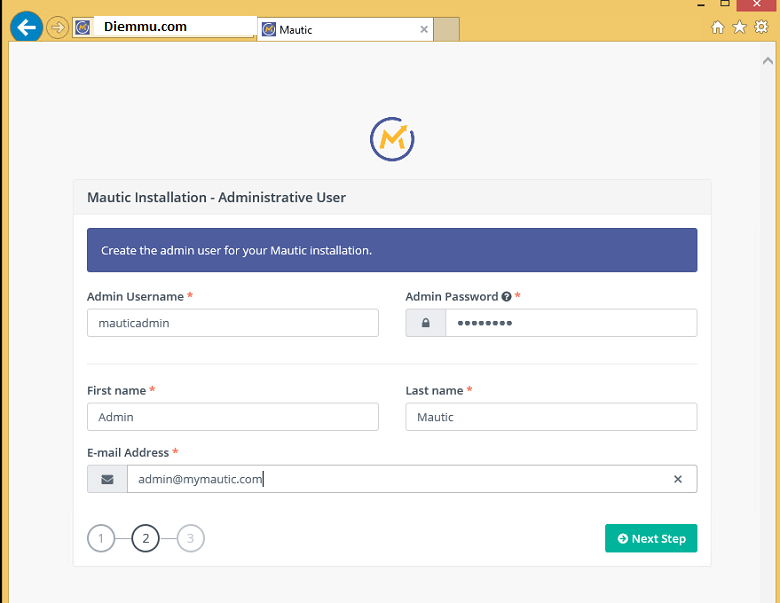This screenshot has height=603, width=780.
Task: Click the password help question mark icon
Action: [506, 297]
